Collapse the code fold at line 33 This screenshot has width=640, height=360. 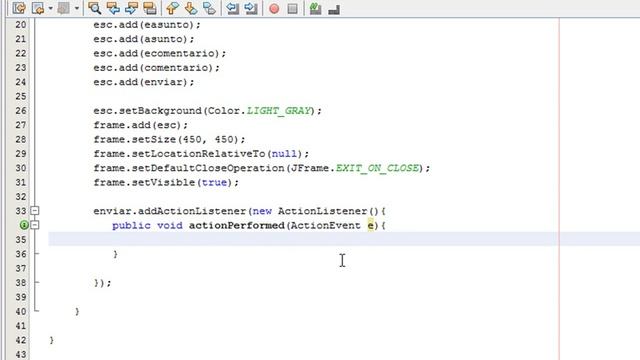coord(35,211)
